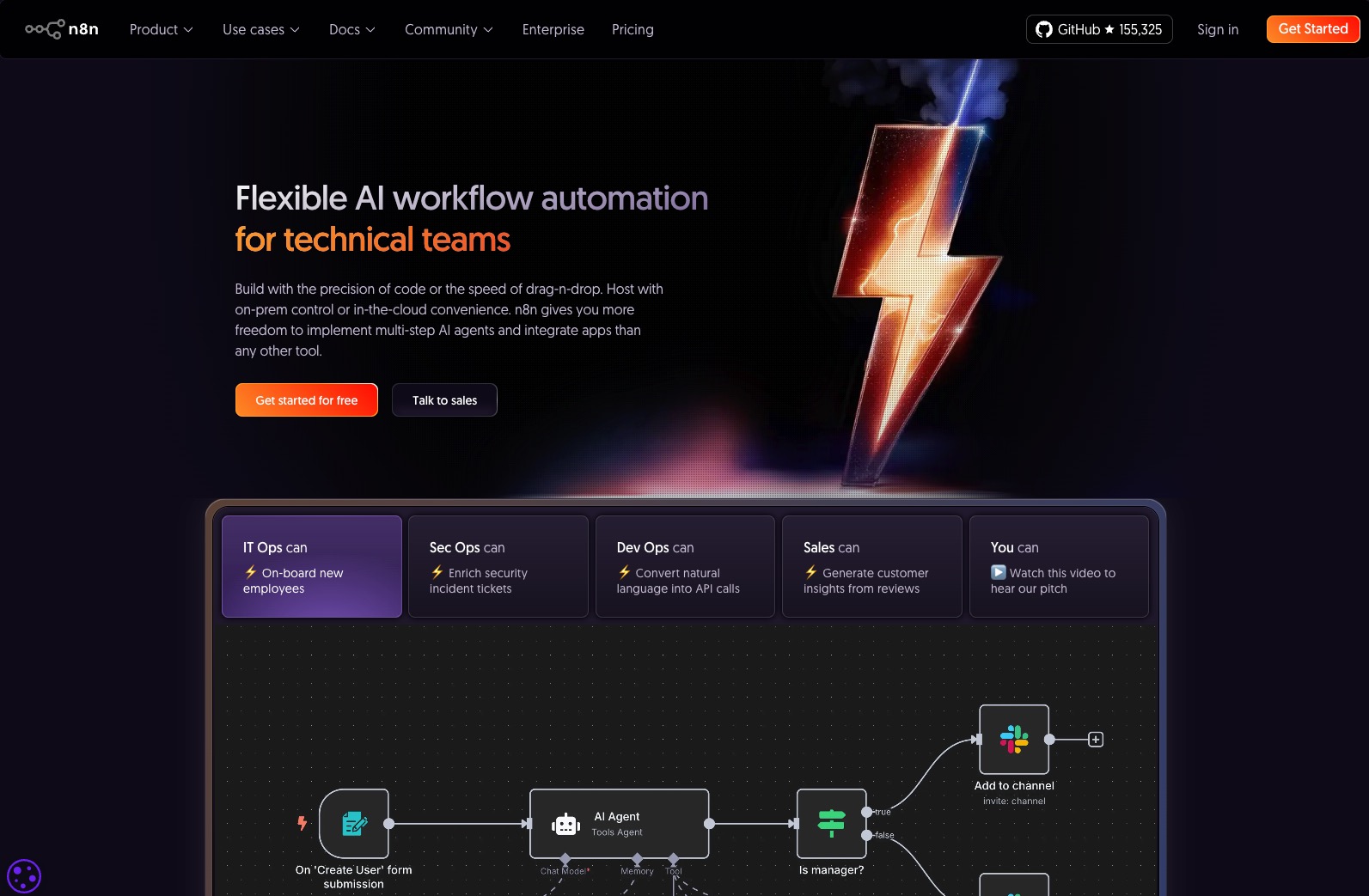Open the Docs dropdown menu
Viewport: 1369px width, 896px height.
pos(351,29)
